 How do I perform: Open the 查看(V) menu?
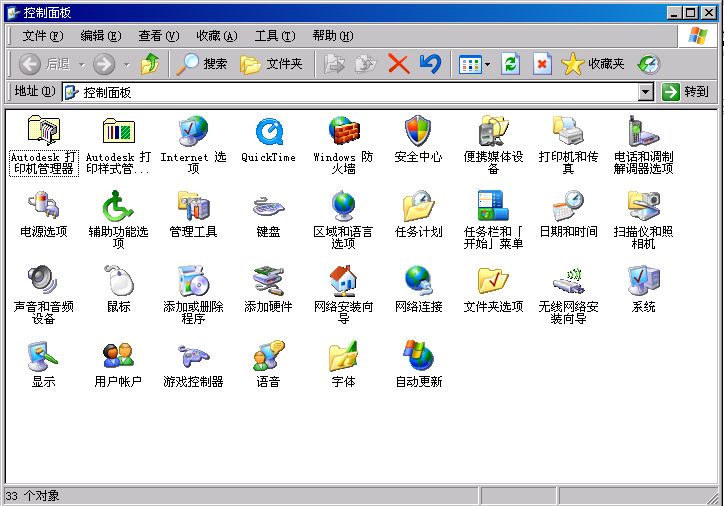[159, 36]
